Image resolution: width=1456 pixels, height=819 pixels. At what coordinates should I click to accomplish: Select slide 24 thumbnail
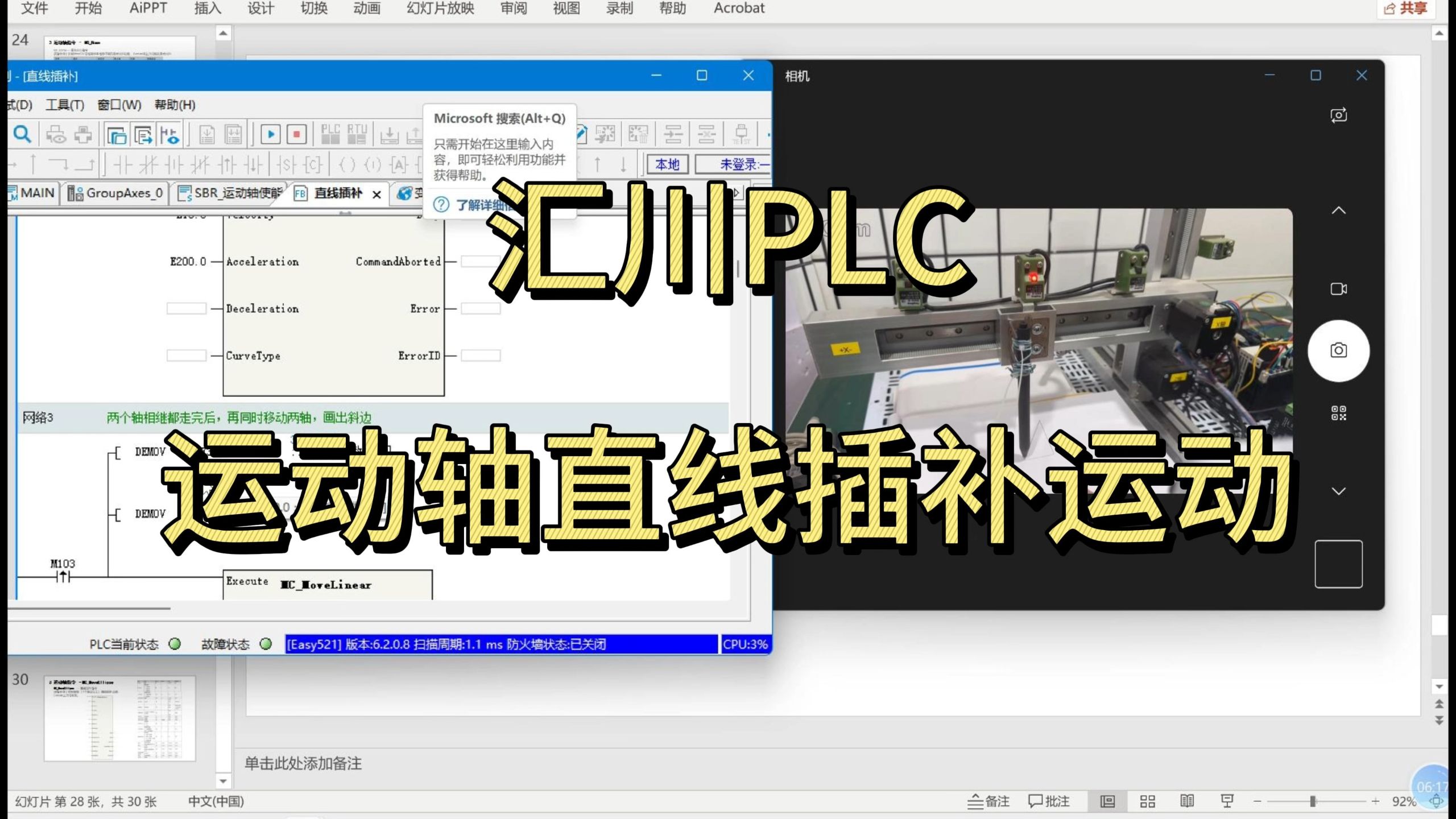point(120,48)
